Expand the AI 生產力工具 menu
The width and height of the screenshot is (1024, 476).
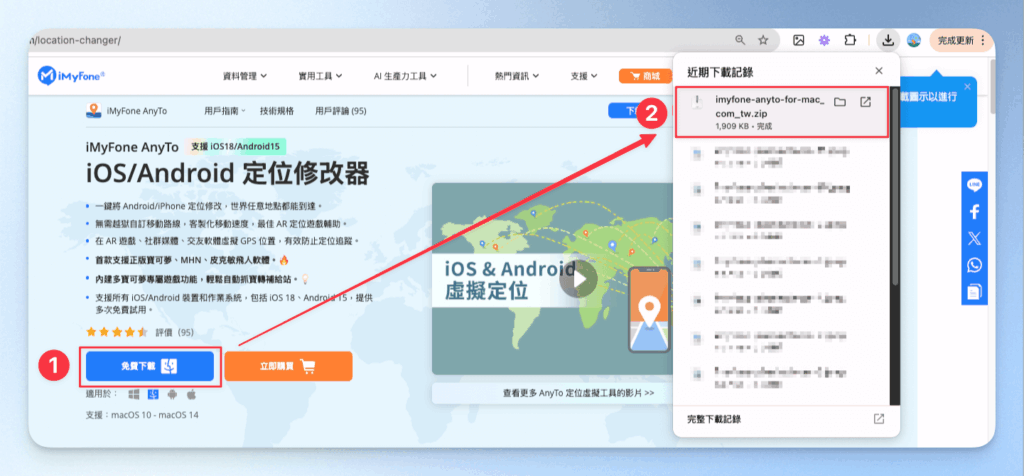406,76
